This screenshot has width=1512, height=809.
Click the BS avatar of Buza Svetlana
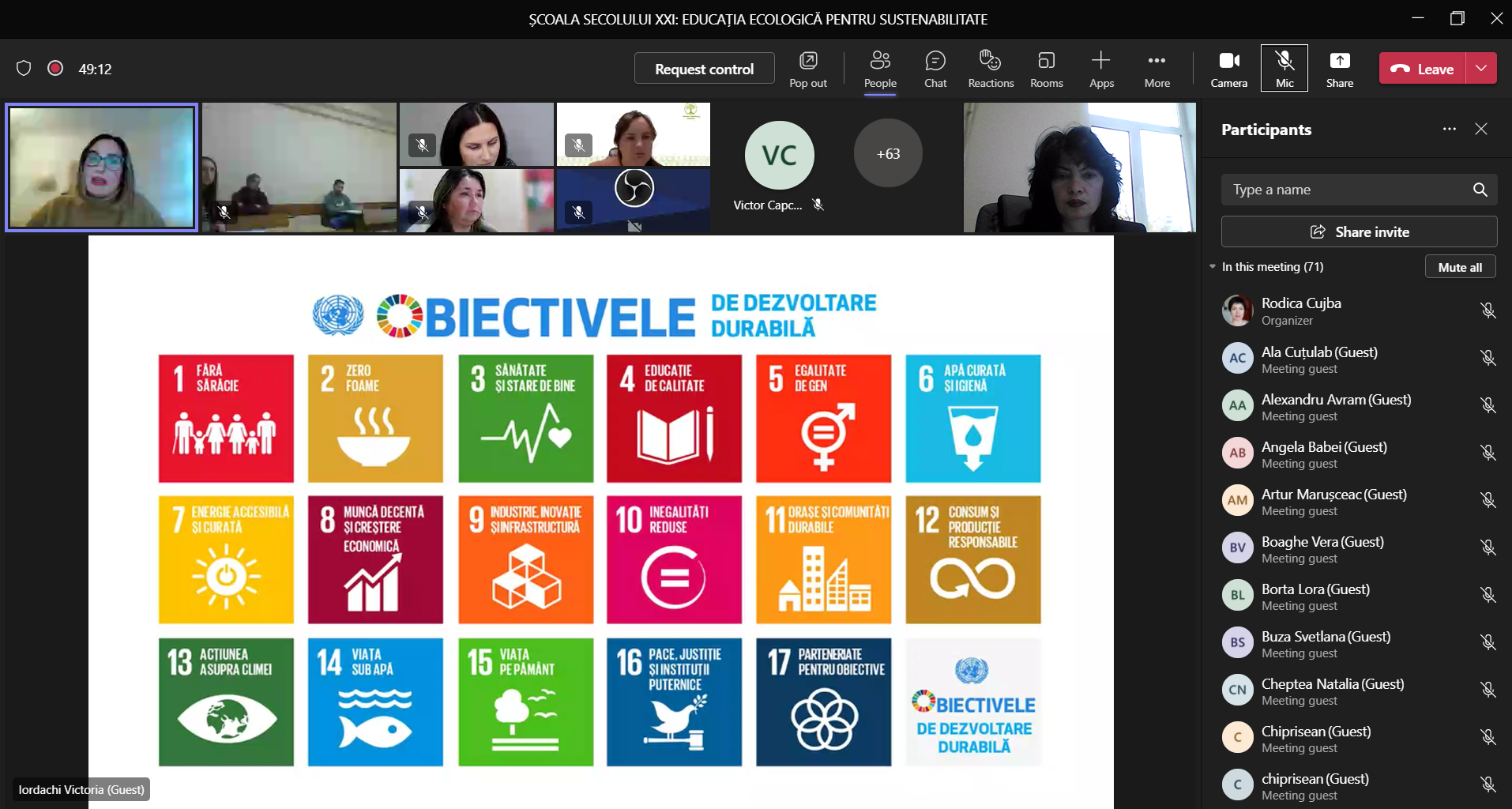[x=1237, y=642]
